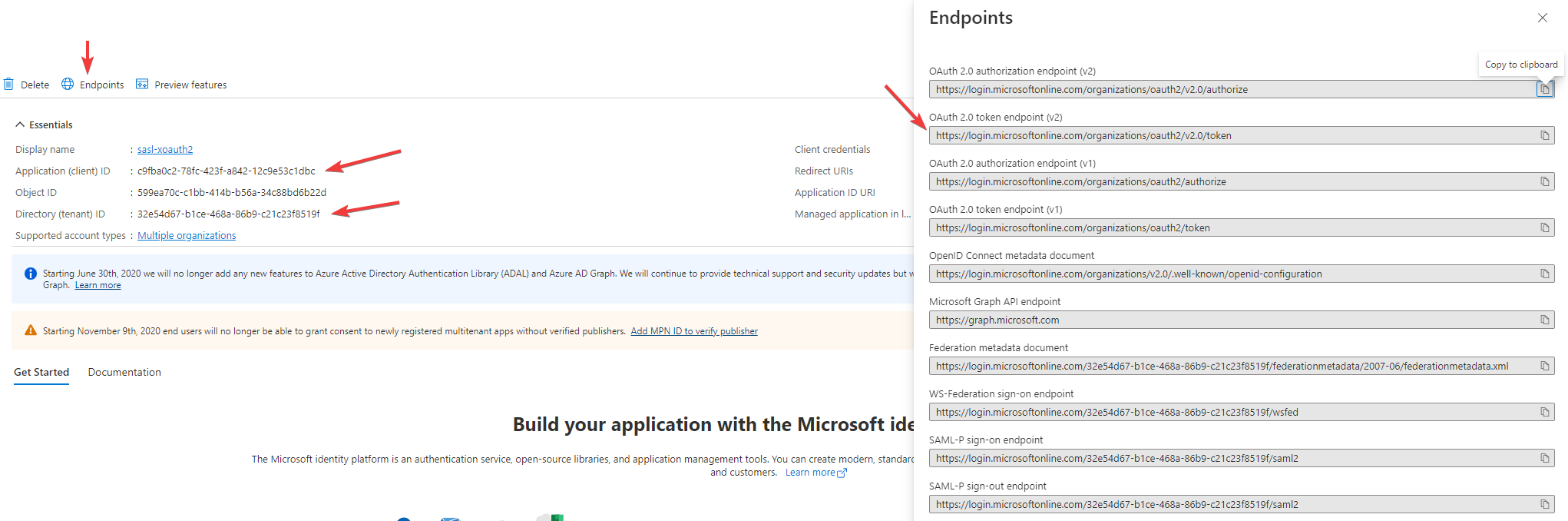Copy OAuth 2.0 token endpoint (v1) URL
The width and height of the screenshot is (1568, 521).
(x=1544, y=228)
